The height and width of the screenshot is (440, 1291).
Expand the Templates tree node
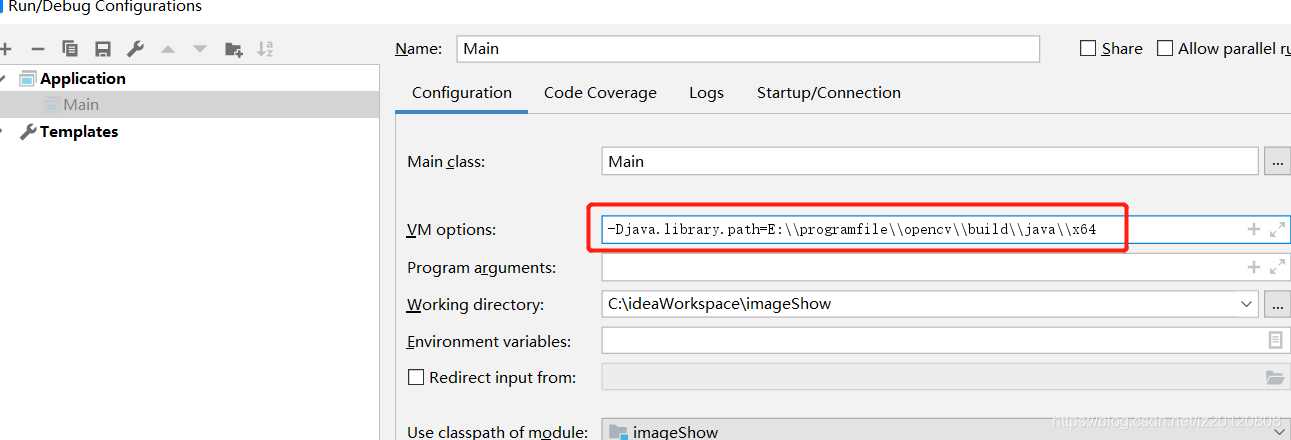(x=4, y=132)
